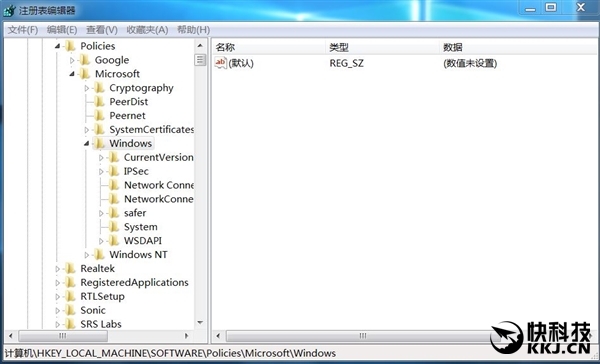Sort by the 数据 column header
Viewport: 600px width, 364px height.
click(x=518, y=47)
